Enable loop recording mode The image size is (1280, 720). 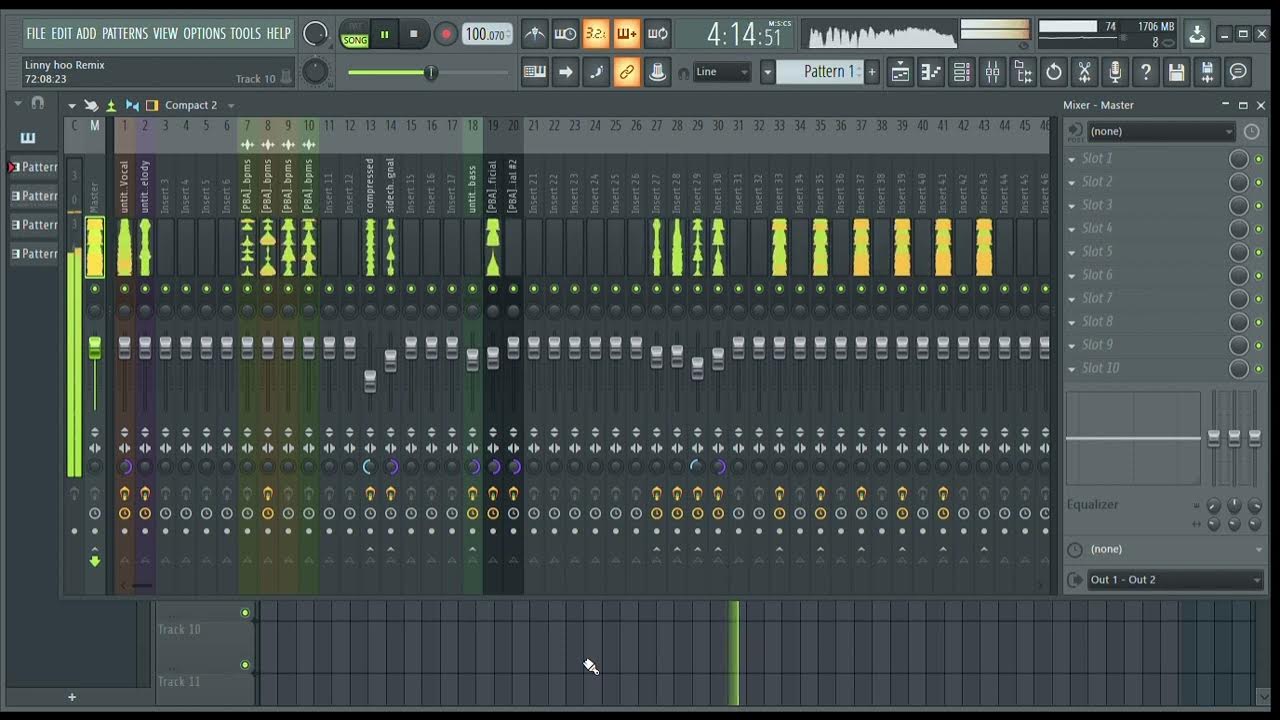click(x=658, y=33)
